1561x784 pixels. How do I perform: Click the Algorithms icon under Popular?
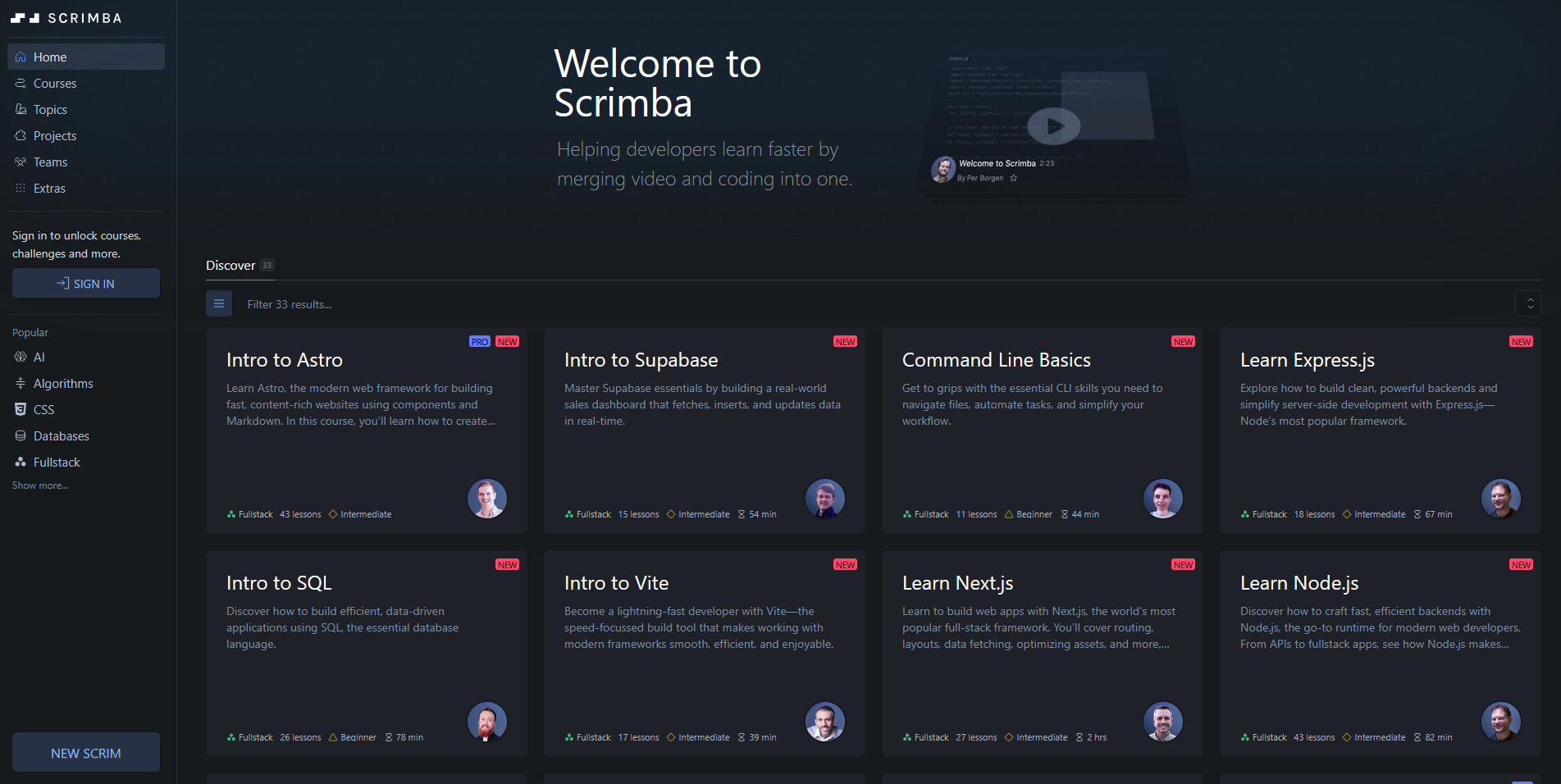tap(21, 383)
